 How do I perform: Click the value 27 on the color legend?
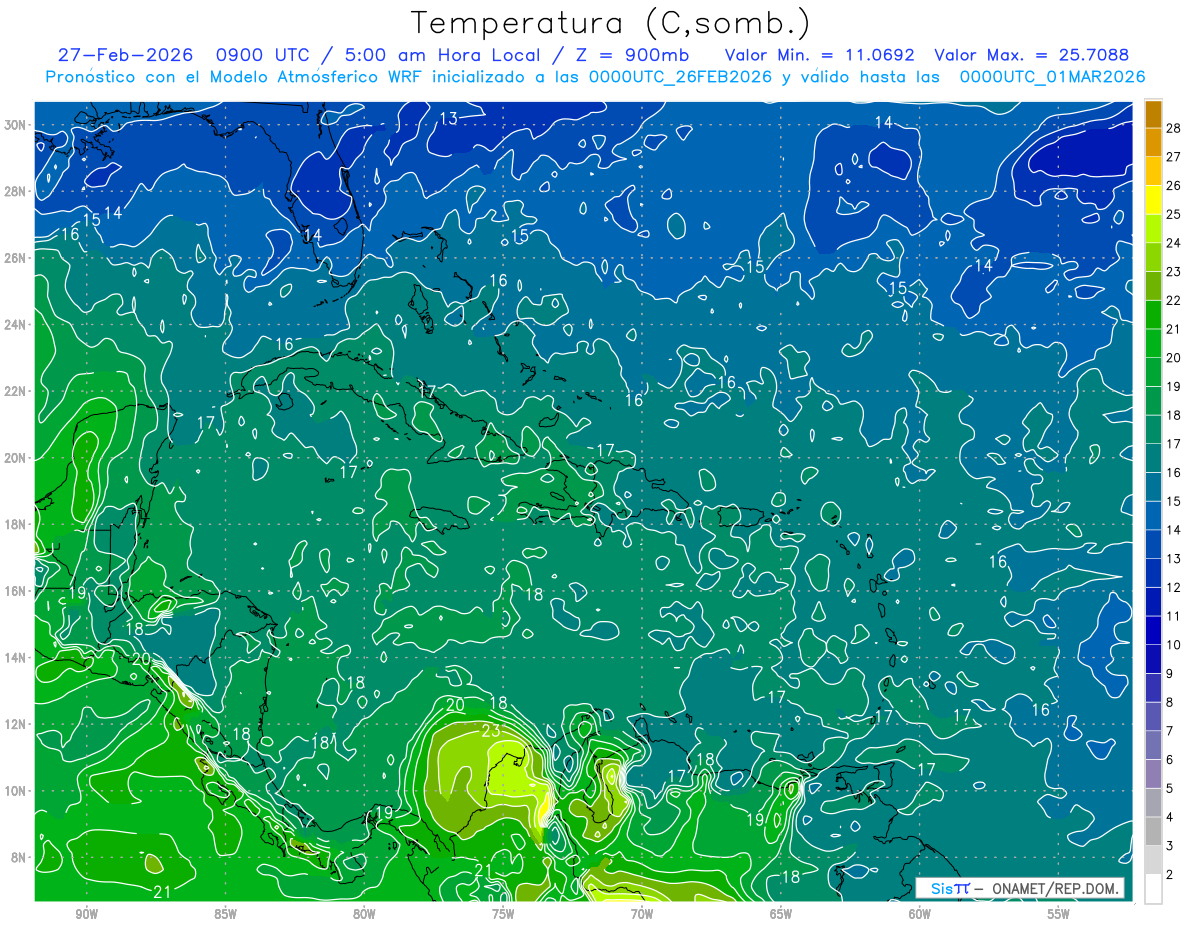pos(1174,157)
